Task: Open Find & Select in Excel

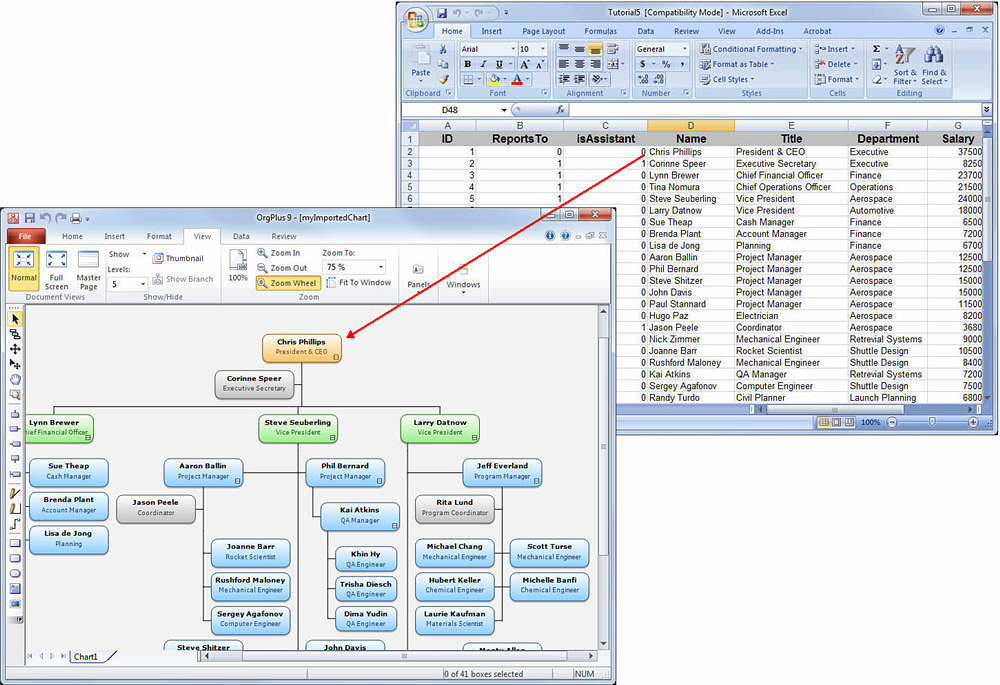Action: [x=934, y=64]
